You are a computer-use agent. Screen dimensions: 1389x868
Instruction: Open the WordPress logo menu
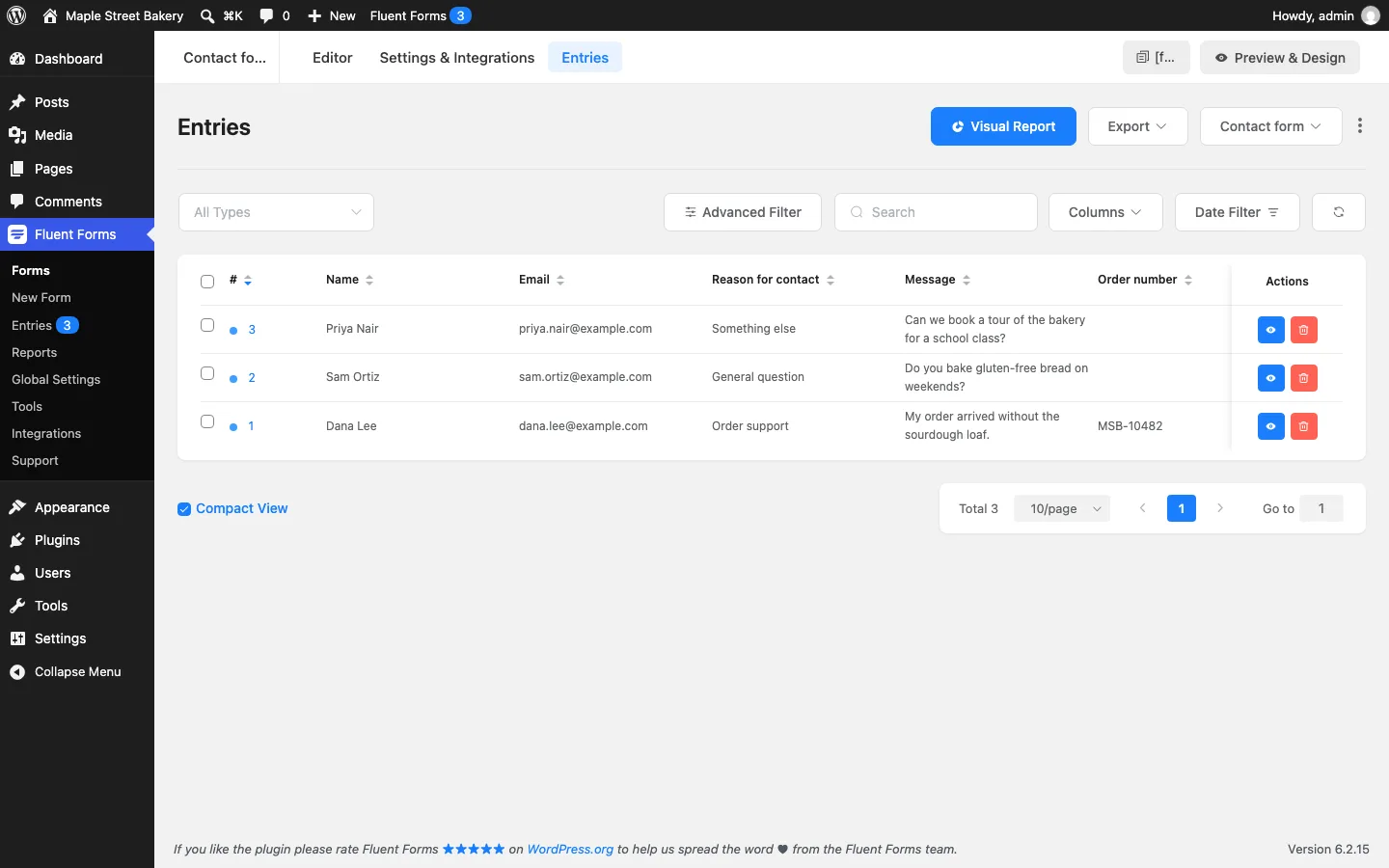pyautogui.click(x=16, y=15)
